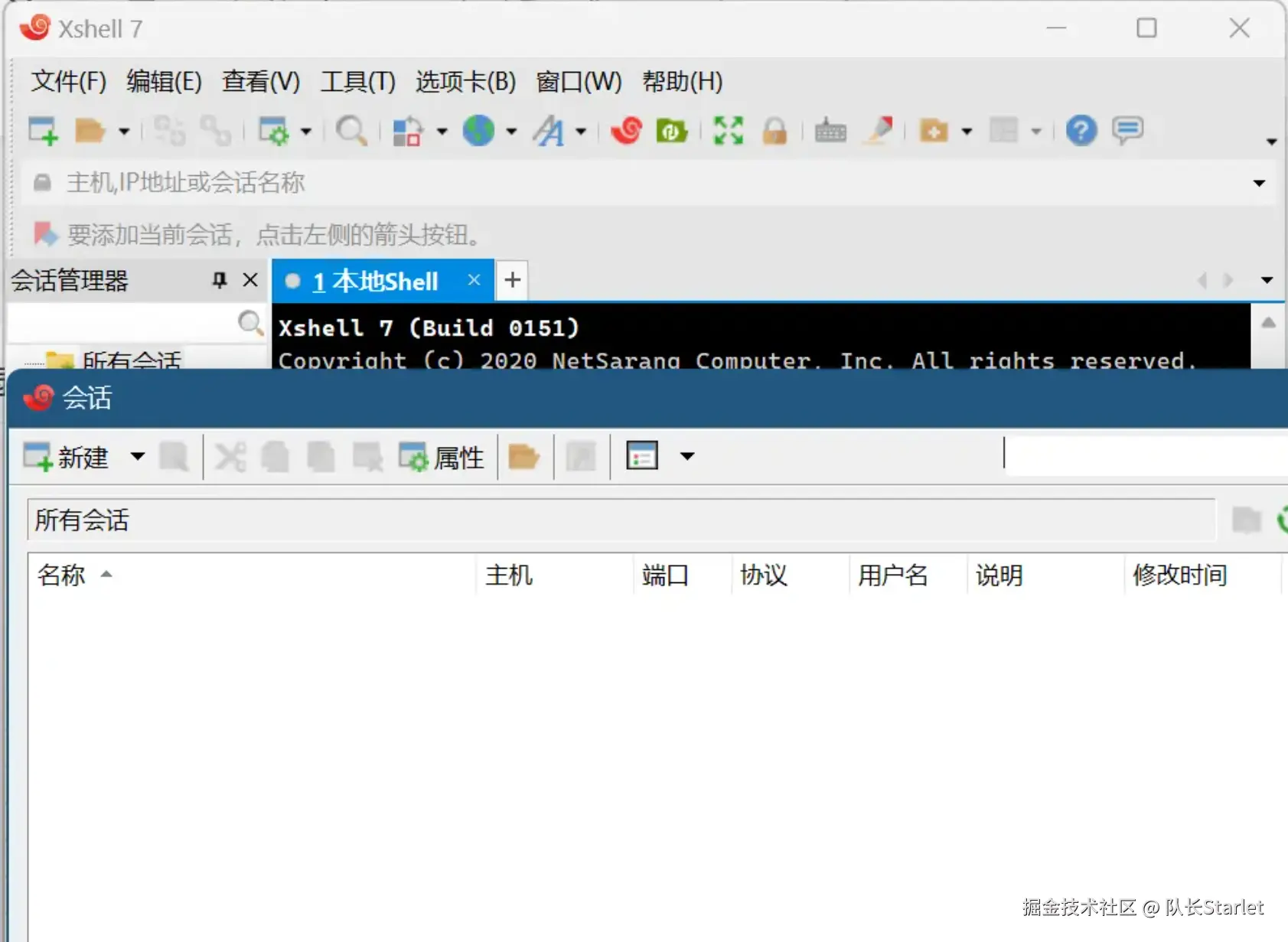Open the 文件(F) menu
This screenshot has width=1288, height=942.
[x=68, y=81]
